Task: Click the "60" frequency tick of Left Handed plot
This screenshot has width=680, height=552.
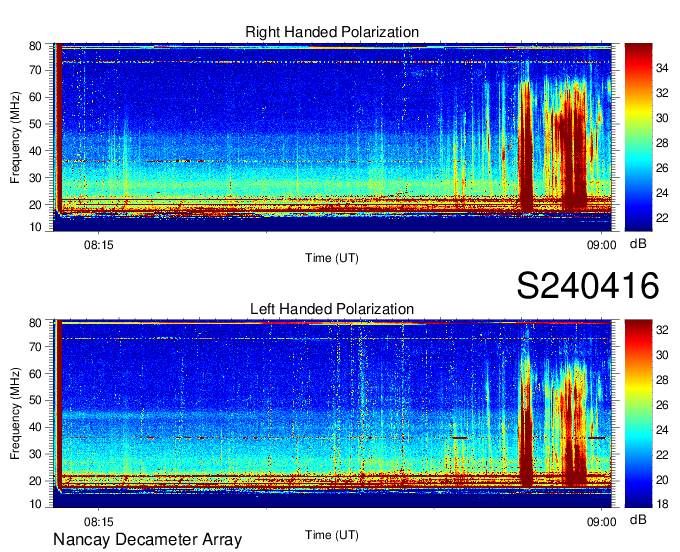Action: click(36, 373)
